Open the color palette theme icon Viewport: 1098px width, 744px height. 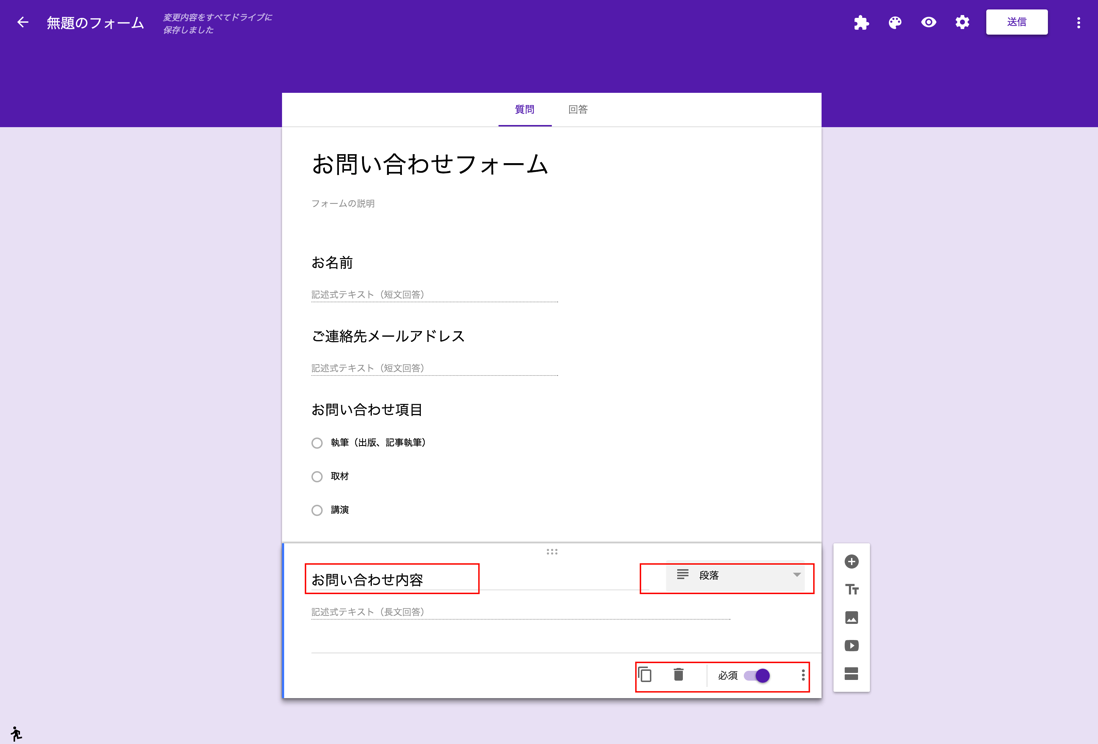tap(895, 22)
